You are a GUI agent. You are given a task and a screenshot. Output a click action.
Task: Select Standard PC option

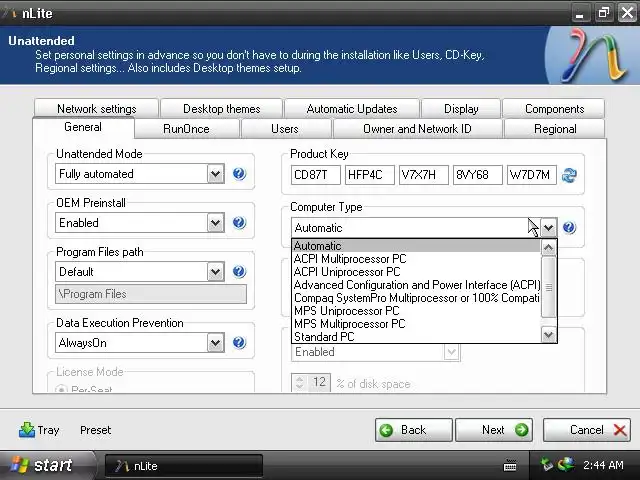(416, 337)
